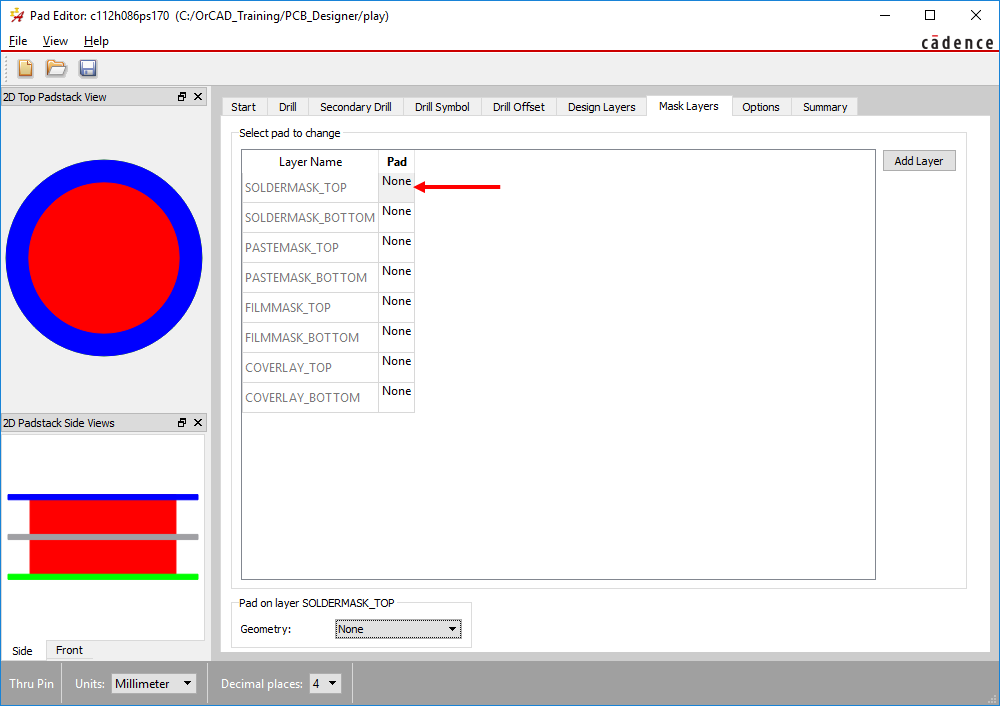Select the Side view tab
The image size is (1000, 706).
click(x=22, y=651)
